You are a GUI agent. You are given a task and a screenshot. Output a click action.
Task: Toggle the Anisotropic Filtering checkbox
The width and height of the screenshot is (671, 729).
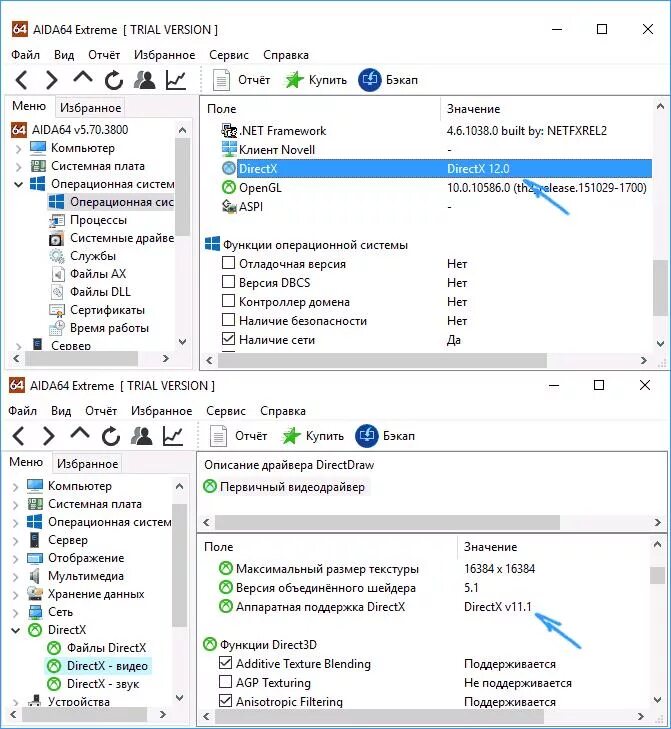tap(225, 701)
